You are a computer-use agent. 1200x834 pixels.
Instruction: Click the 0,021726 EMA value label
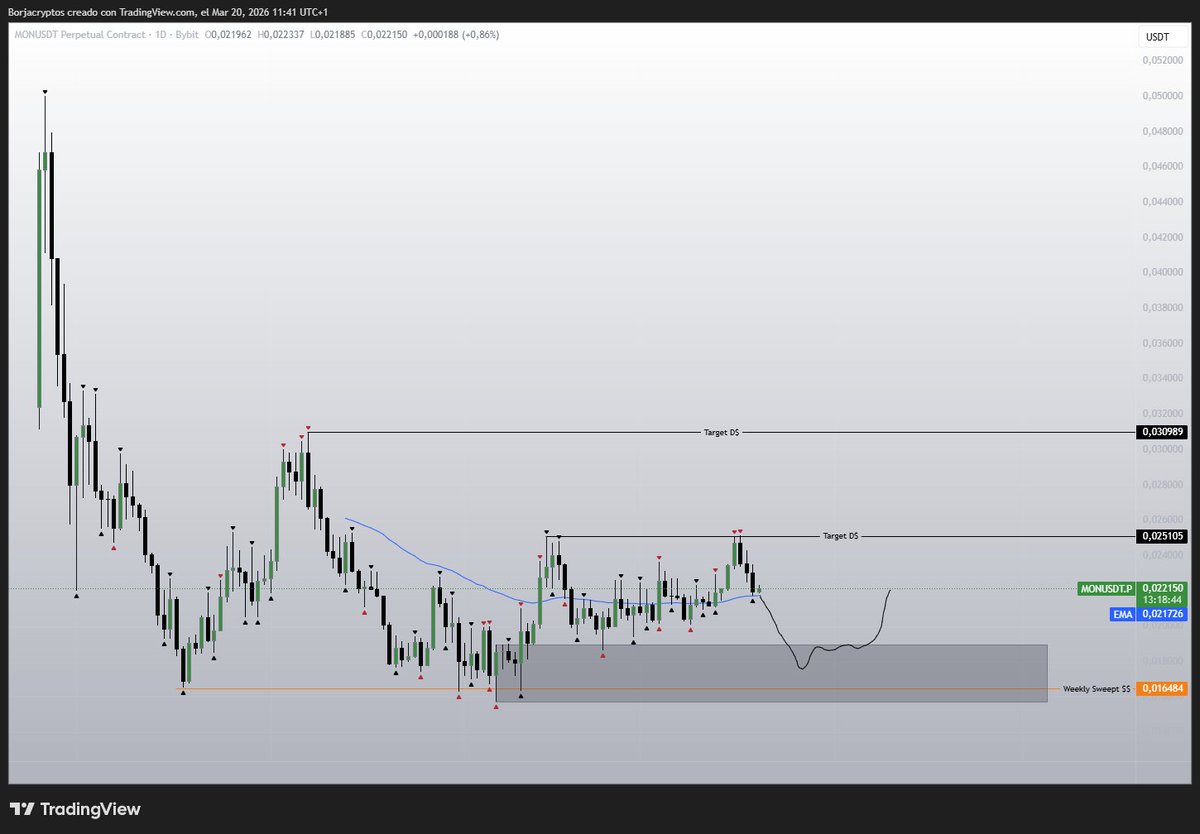[1162, 614]
